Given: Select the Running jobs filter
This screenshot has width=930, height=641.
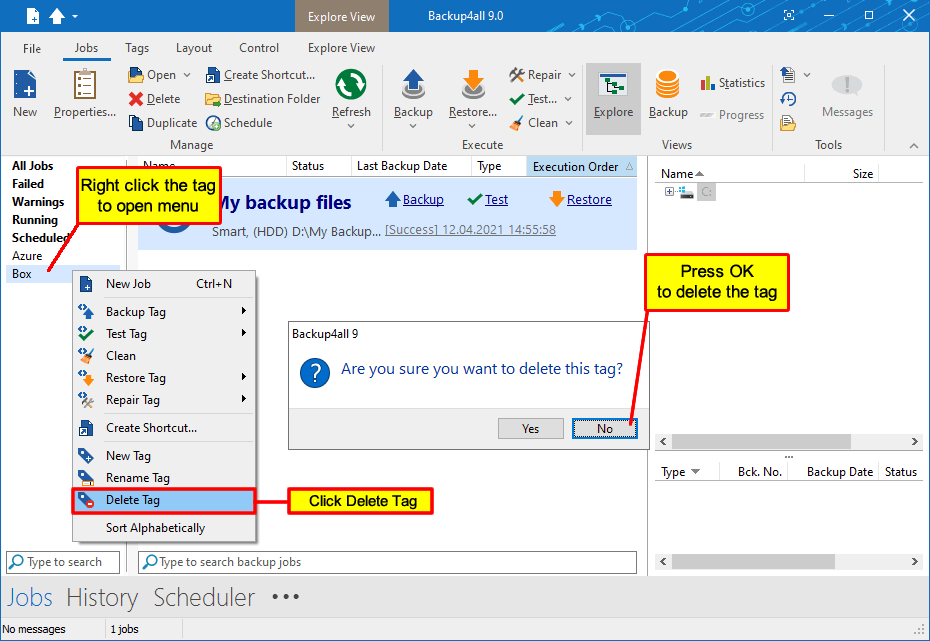Looking at the screenshot, I should pos(35,220).
